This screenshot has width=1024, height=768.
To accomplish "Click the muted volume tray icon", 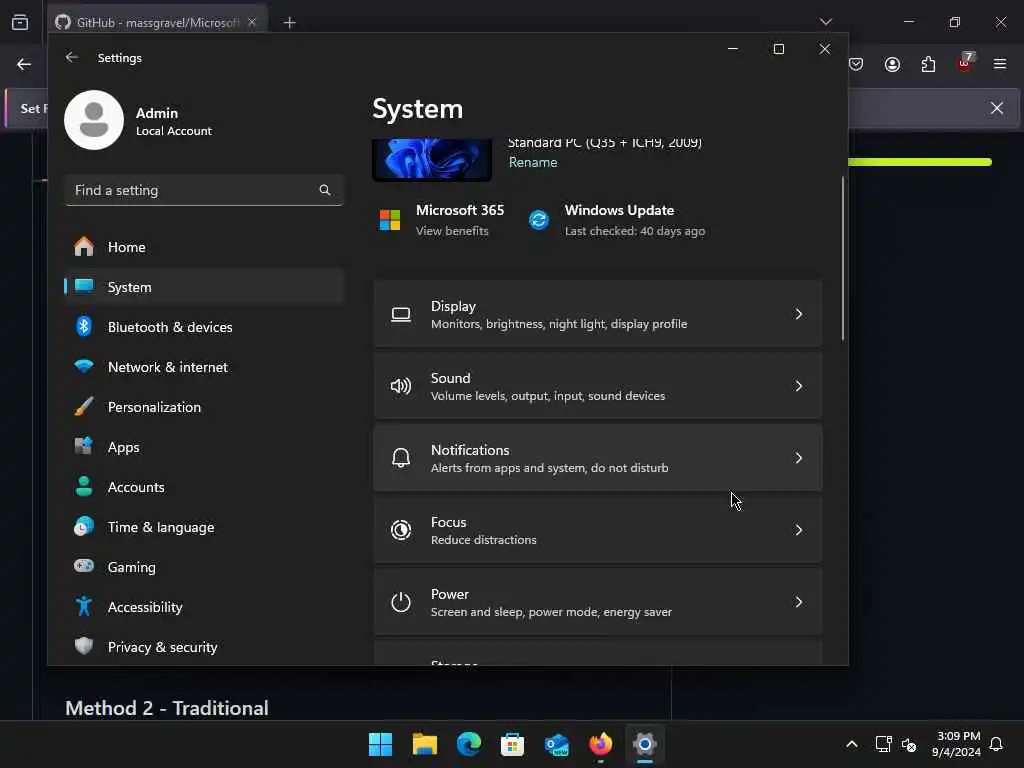I will (909, 744).
